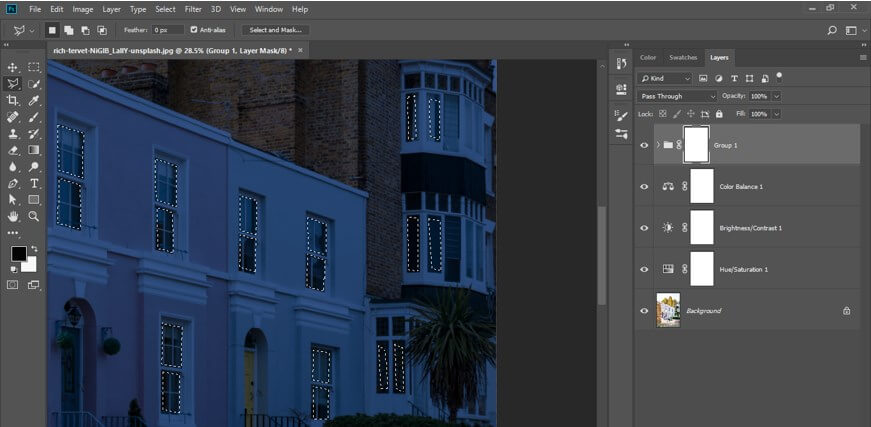Select the Rectangle shape tool
This screenshot has height=427, width=871.
pyautogui.click(x=34, y=199)
